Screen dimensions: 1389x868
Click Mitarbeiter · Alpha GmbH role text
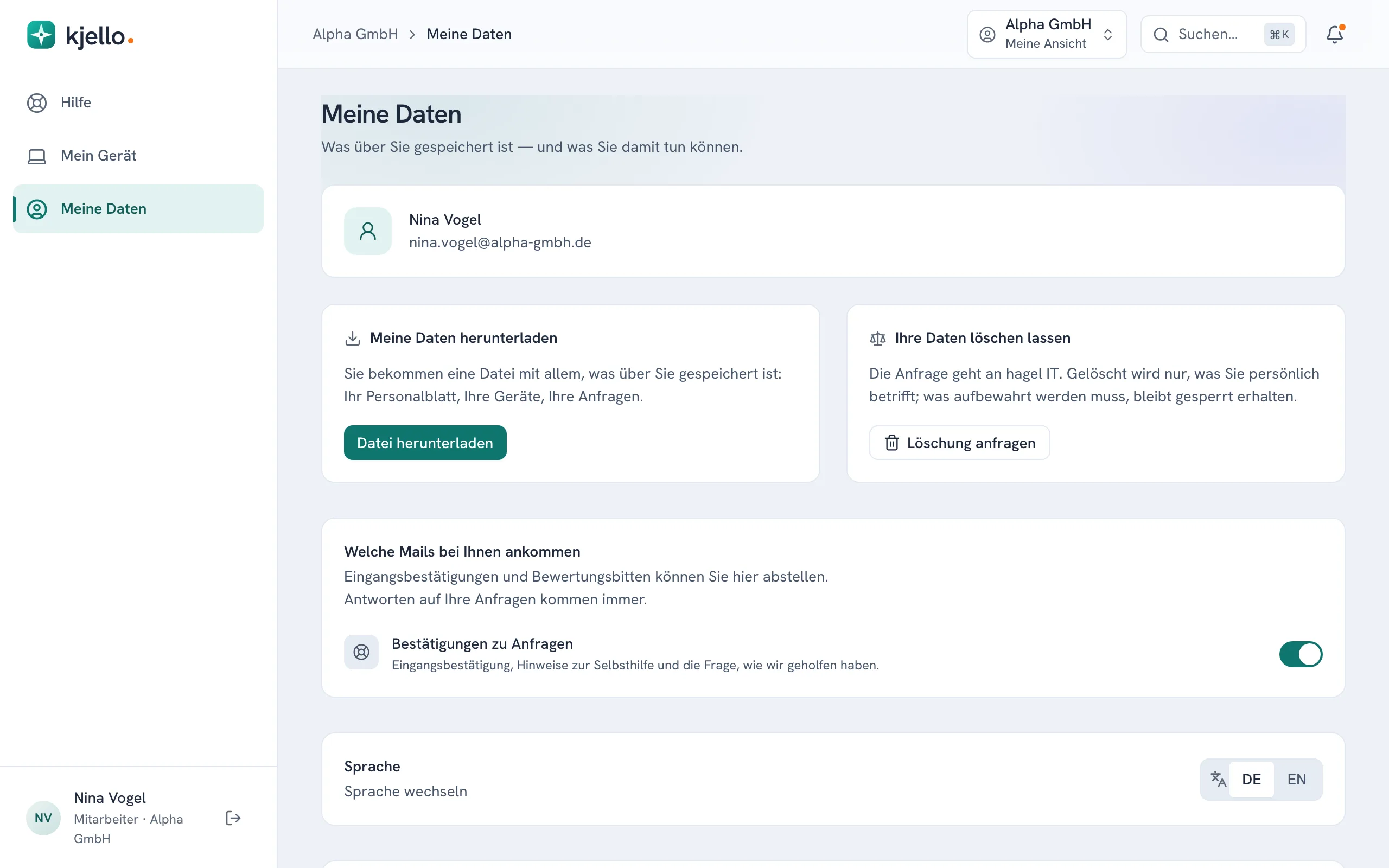tap(128, 829)
